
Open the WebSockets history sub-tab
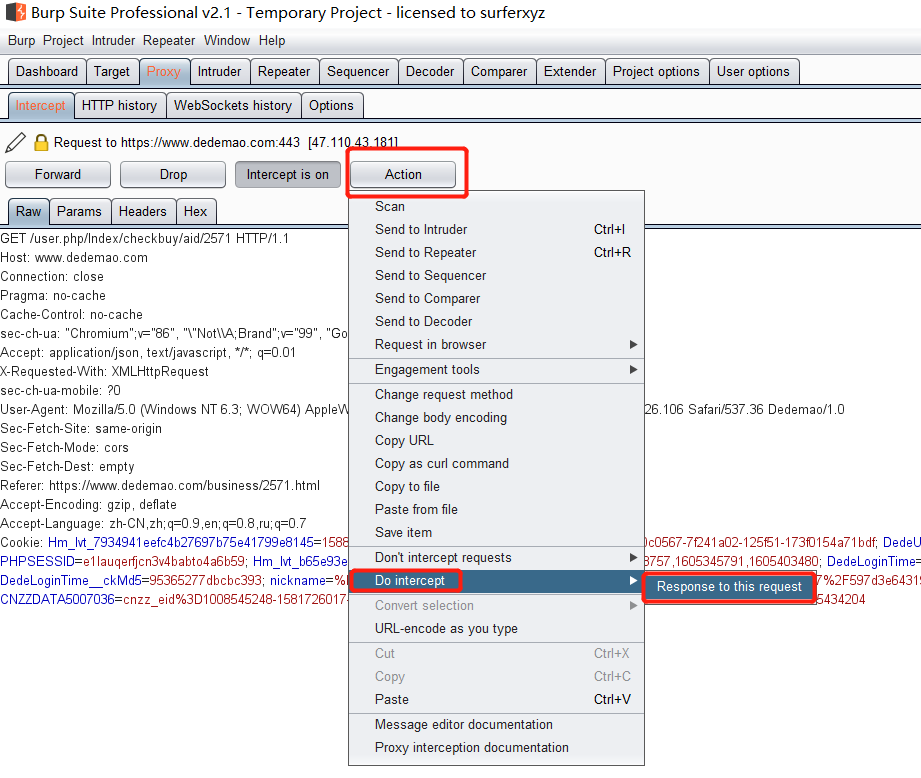pyautogui.click(x=233, y=106)
